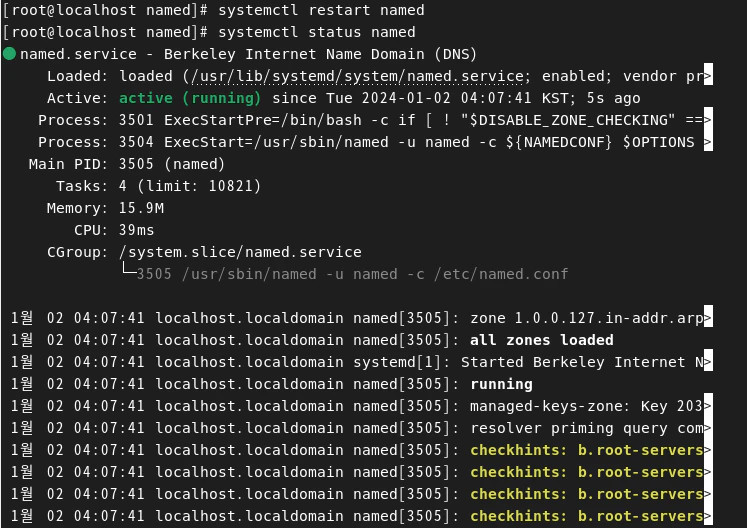
Task: Click the '${NAMEDCONF}' variable in the ExecStart line
Action: point(559,142)
